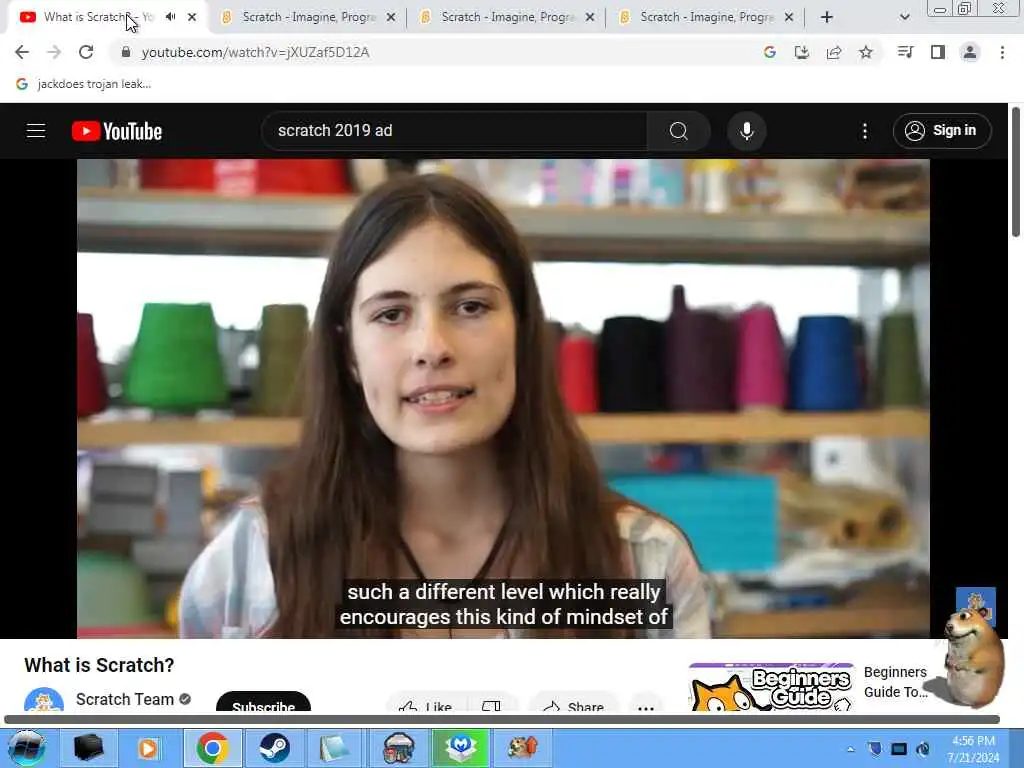Close the first Scratch - Imagine tab
Viewport: 1024px width, 768px height.
pos(391,17)
